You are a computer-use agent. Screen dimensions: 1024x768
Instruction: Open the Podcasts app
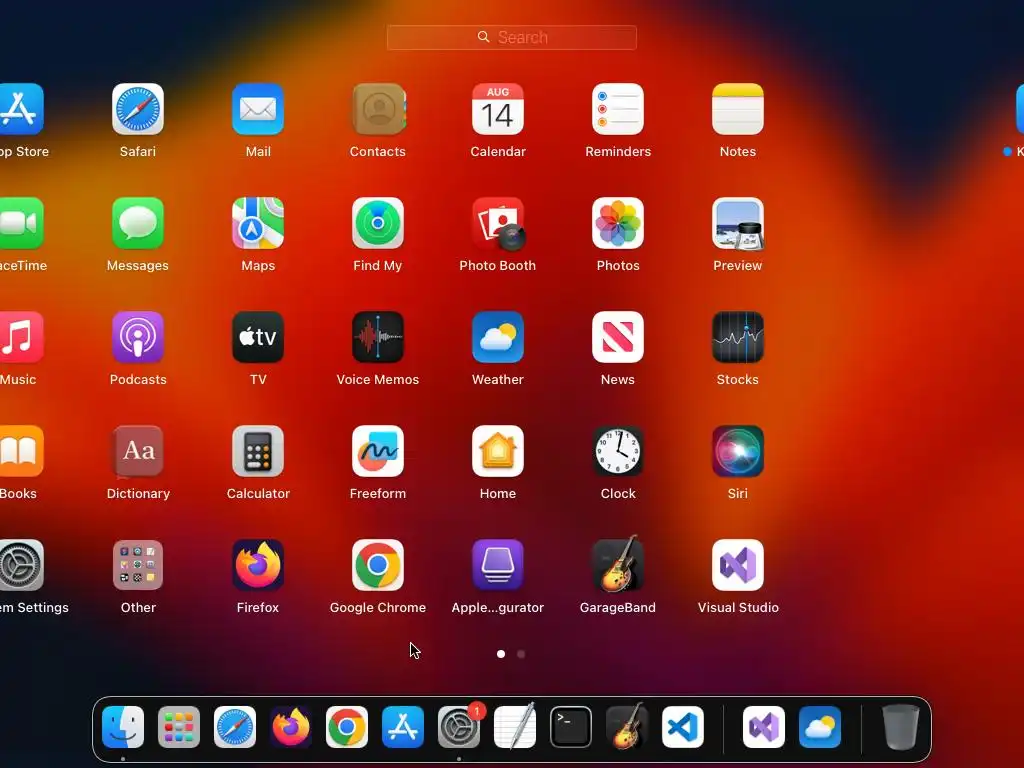138,337
